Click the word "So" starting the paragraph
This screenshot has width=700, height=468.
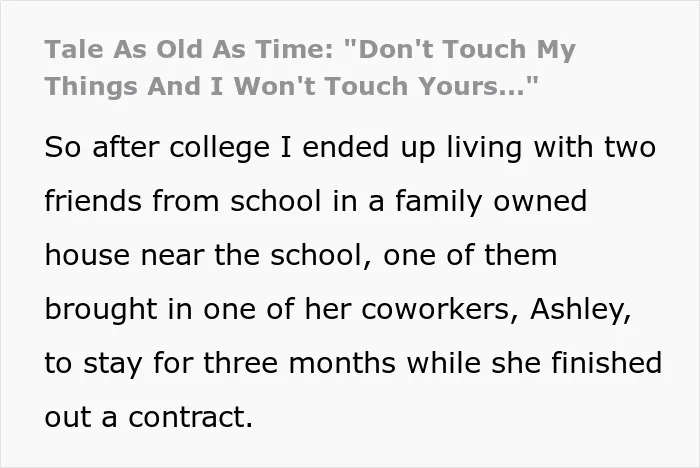62,147
